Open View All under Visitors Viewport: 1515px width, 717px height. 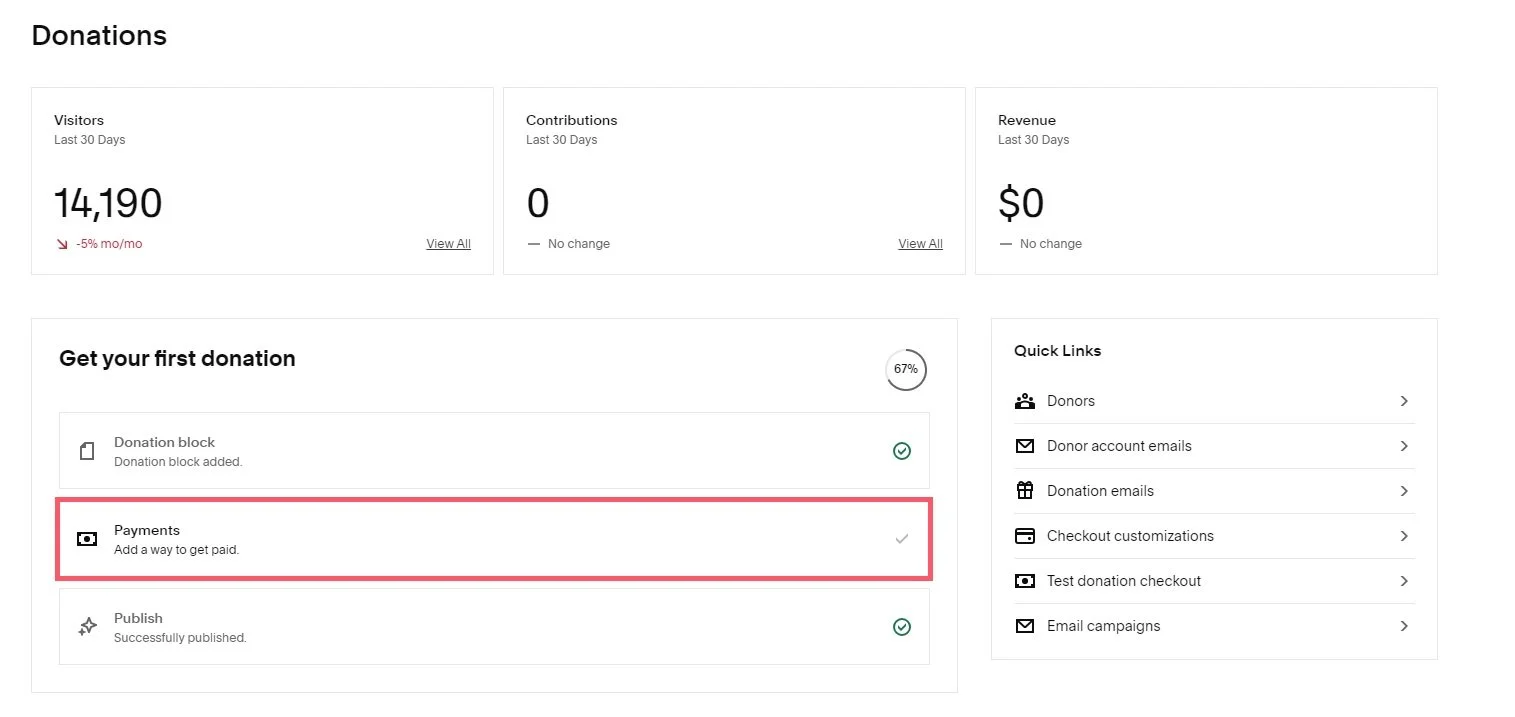tap(447, 243)
